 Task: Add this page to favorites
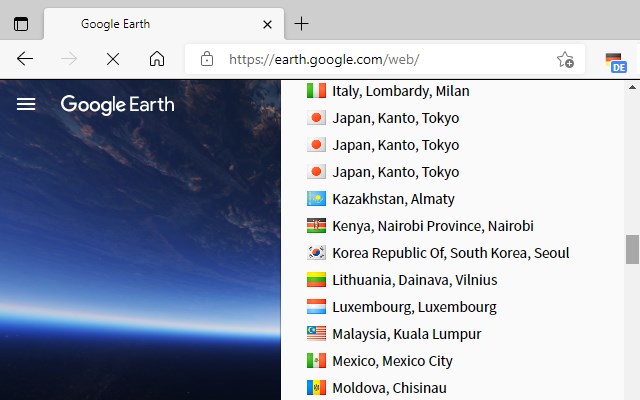point(565,60)
